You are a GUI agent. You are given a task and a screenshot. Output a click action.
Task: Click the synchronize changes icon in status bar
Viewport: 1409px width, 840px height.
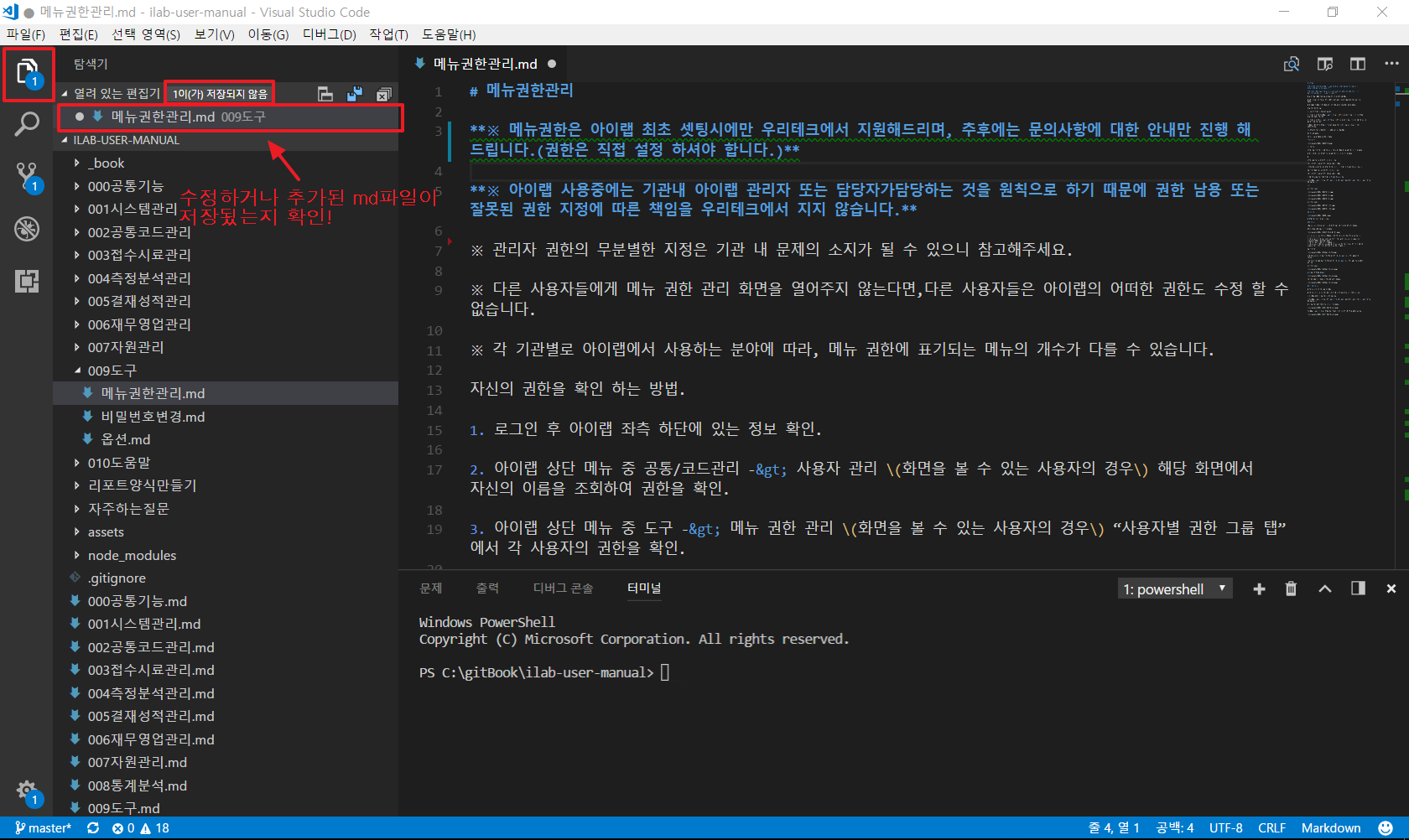coord(93,828)
